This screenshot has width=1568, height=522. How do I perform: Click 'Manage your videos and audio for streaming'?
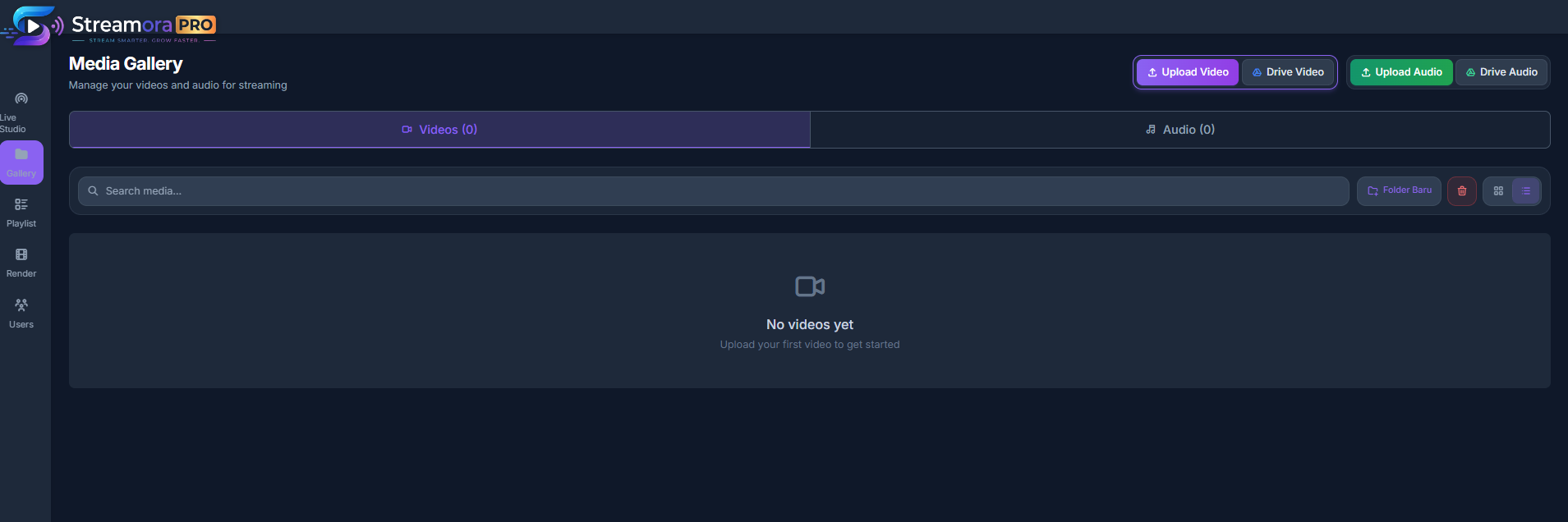[x=178, y=85]
